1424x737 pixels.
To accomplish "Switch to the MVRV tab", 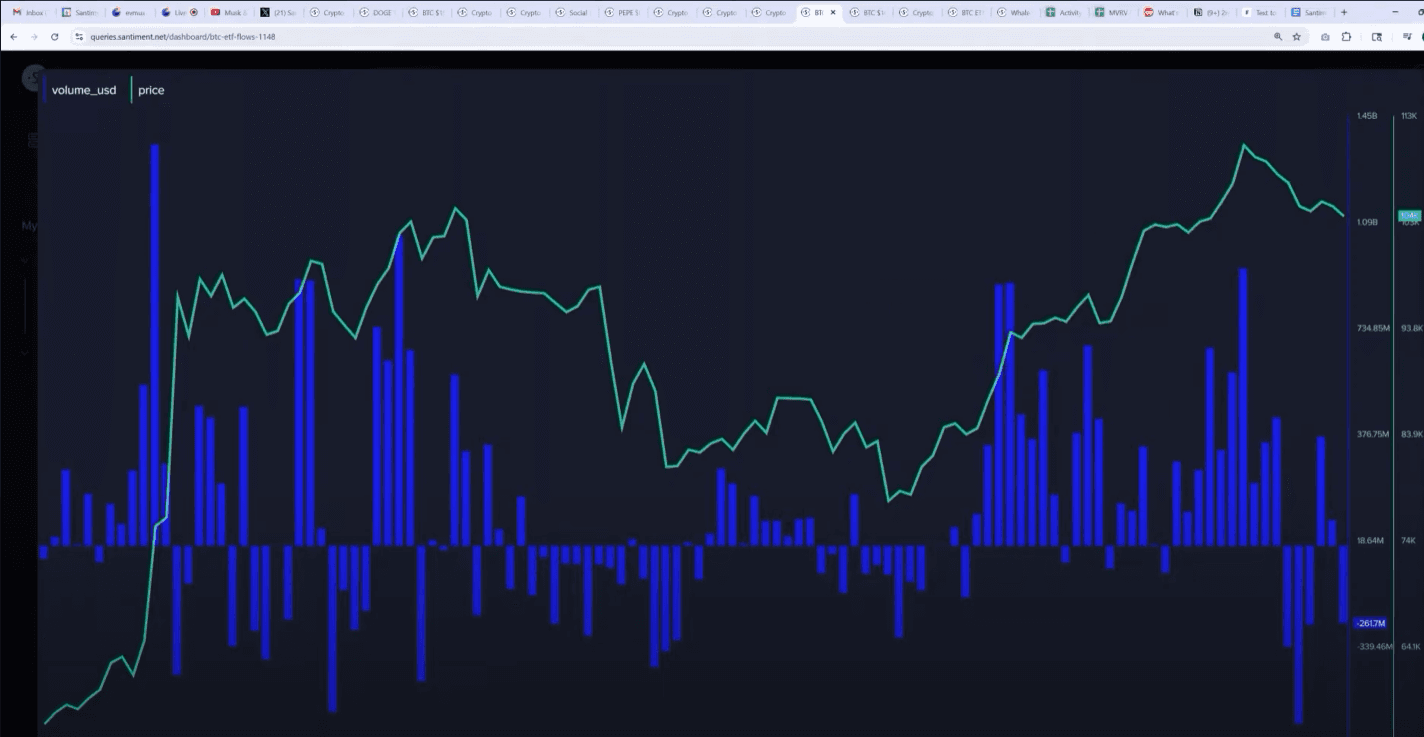I will [x=1112, y=13].
